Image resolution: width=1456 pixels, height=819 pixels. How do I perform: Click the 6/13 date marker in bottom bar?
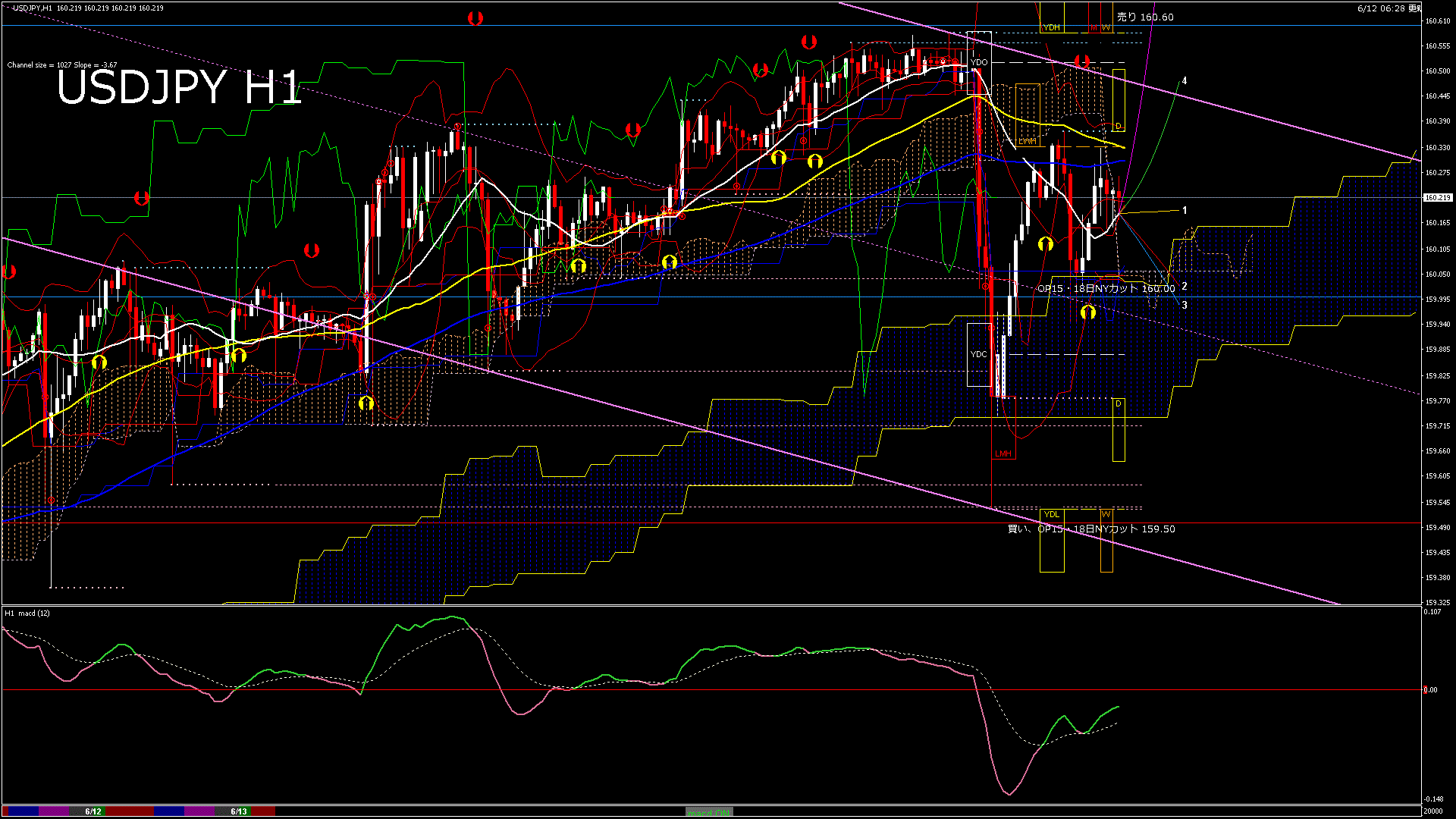pyautogui.click(x=239, y=811)
